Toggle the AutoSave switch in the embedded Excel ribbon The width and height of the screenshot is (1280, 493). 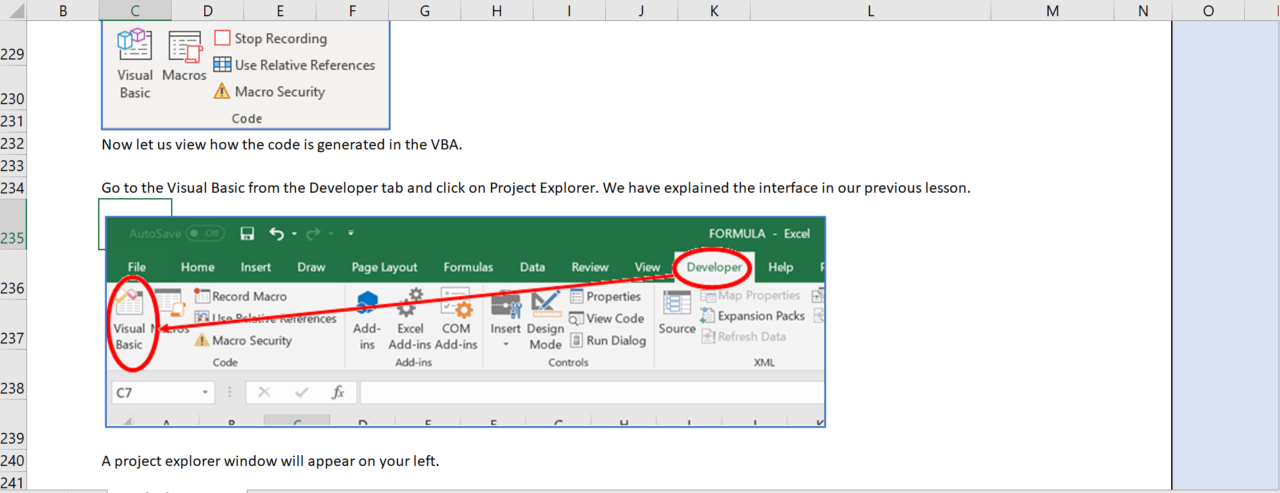tap(205, 233)
